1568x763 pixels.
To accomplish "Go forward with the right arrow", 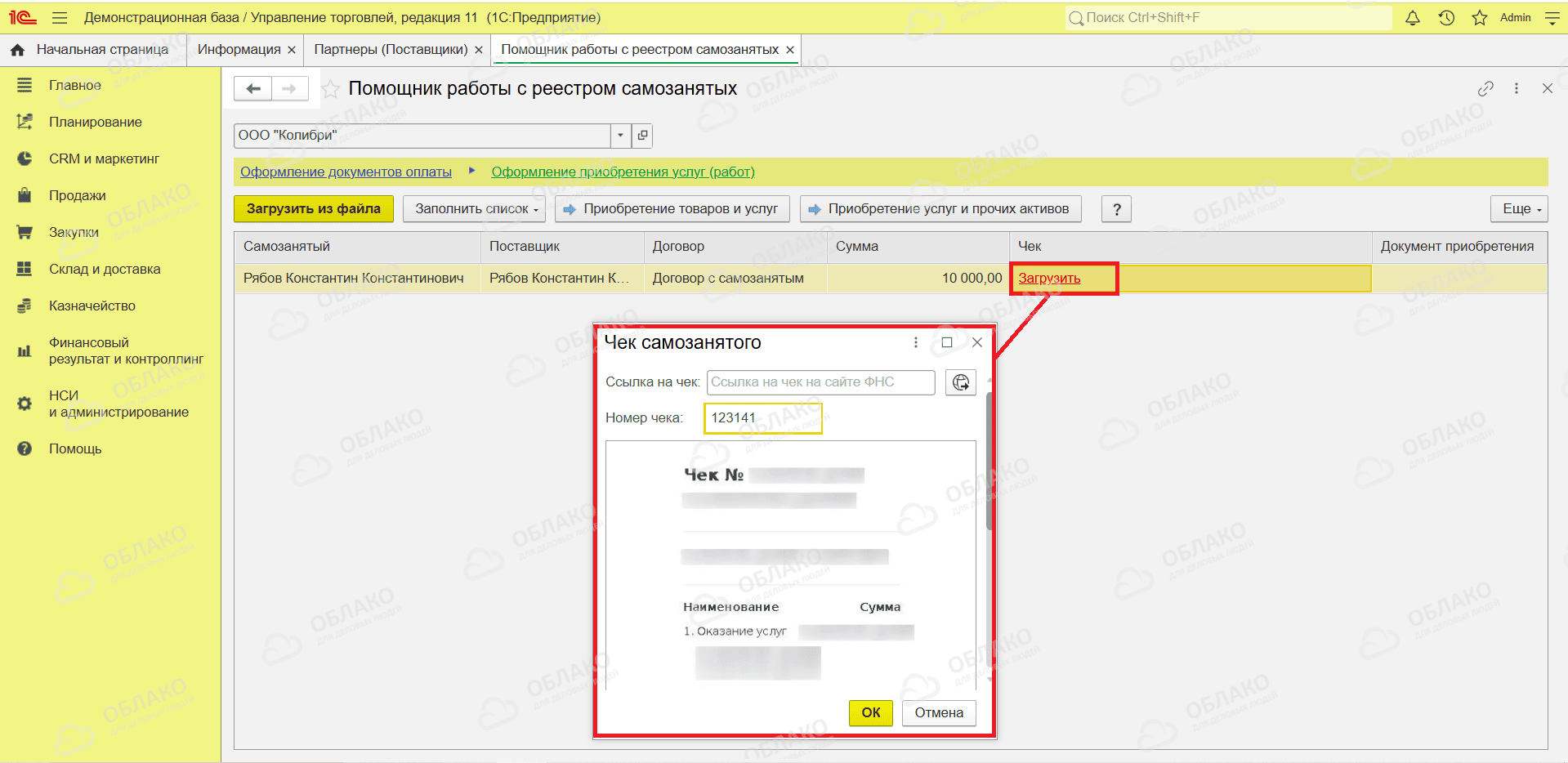I will point(289,88).
